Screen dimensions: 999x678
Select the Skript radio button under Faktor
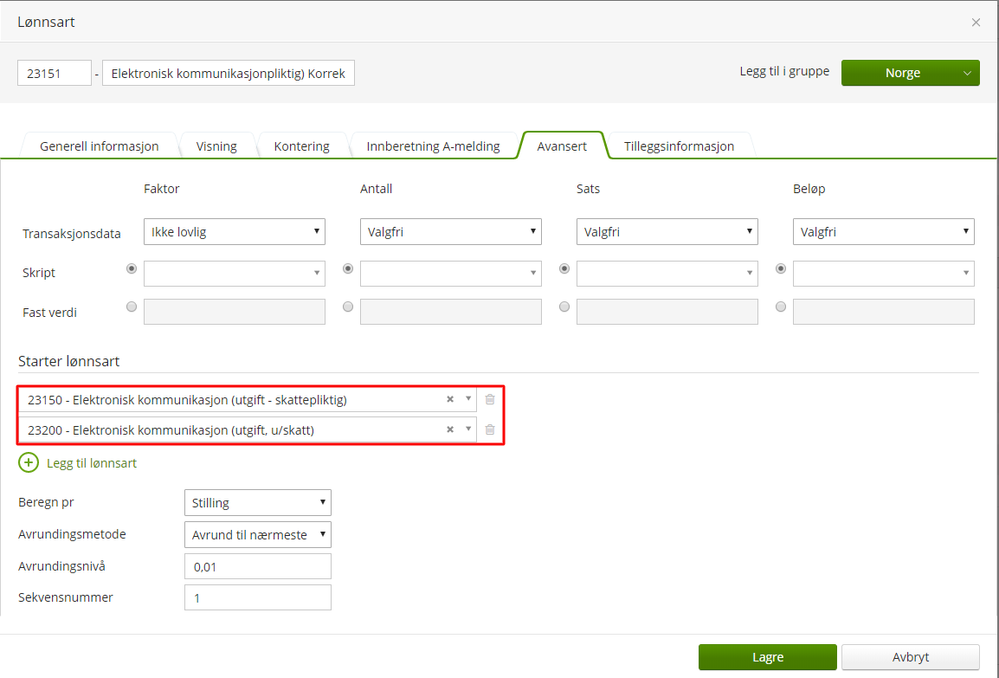(x=132, y=269)
